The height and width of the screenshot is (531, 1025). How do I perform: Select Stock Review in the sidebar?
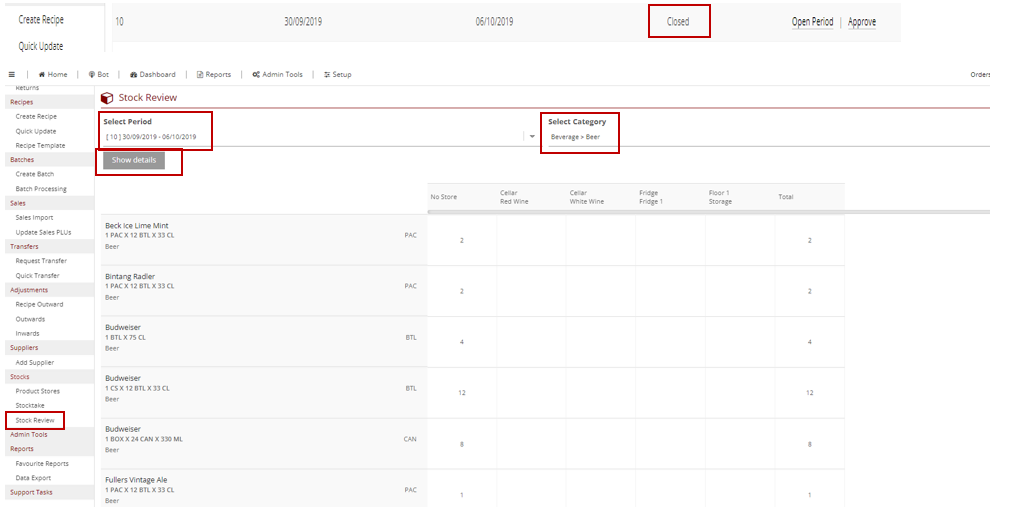[x=35, y=420]
